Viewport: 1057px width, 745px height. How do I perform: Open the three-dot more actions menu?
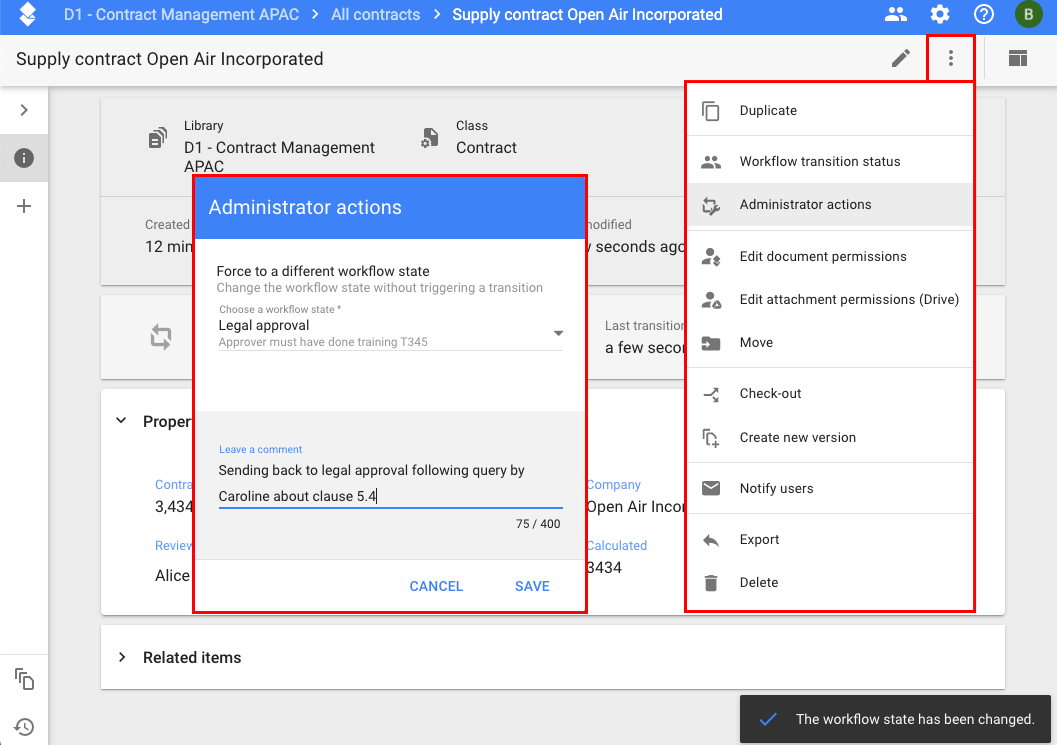950,59
